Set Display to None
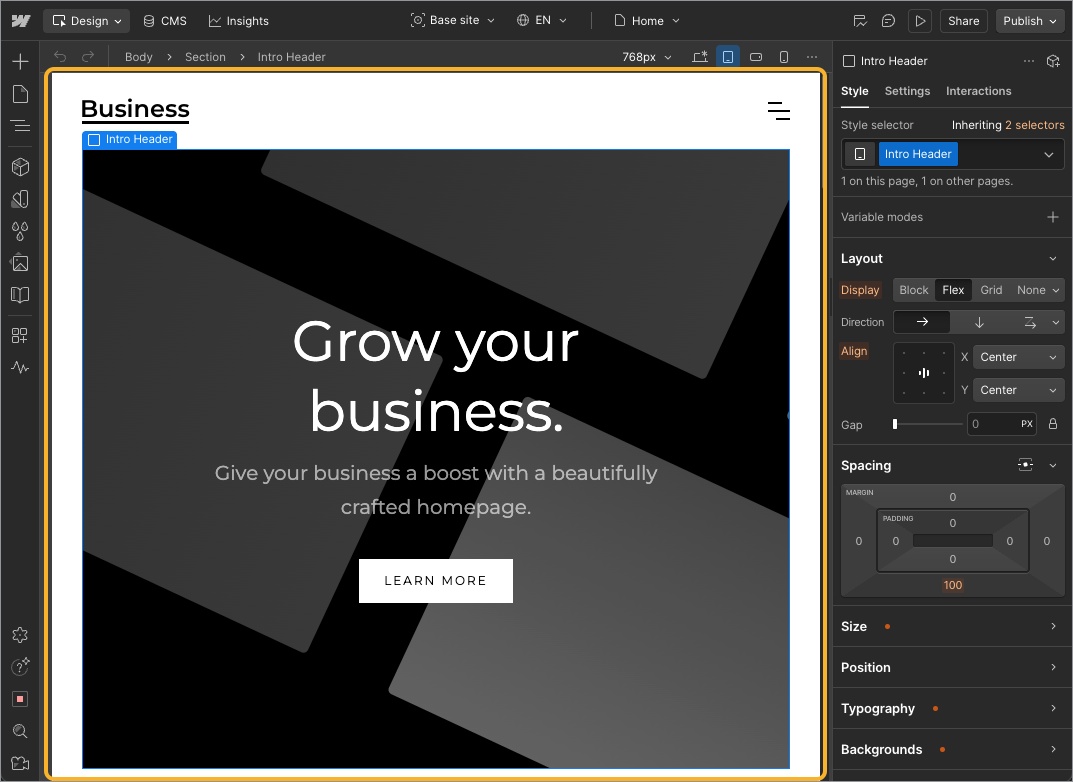 (x=1031, y=289)
